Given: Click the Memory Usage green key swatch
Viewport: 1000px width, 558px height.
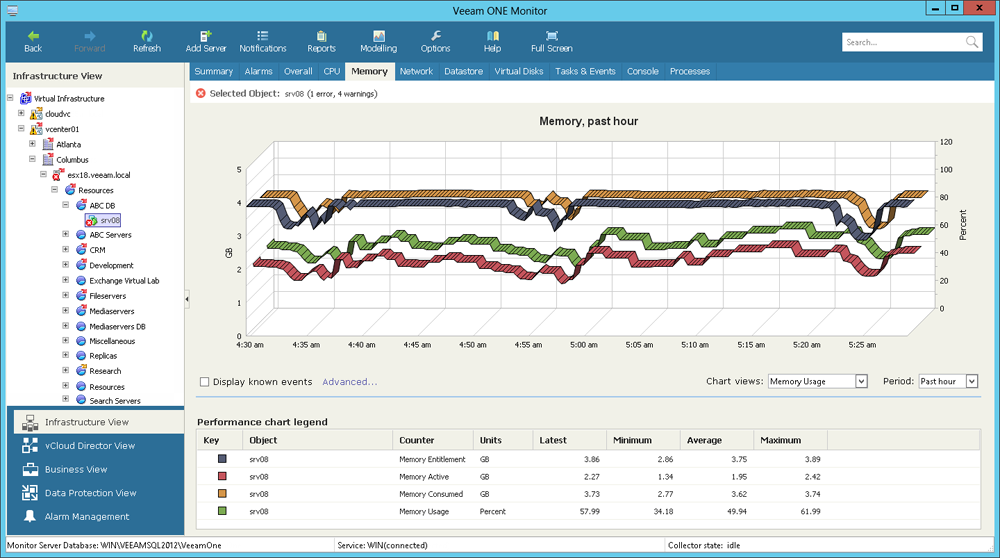Looking at the screenshot, I should coord(223,511).
